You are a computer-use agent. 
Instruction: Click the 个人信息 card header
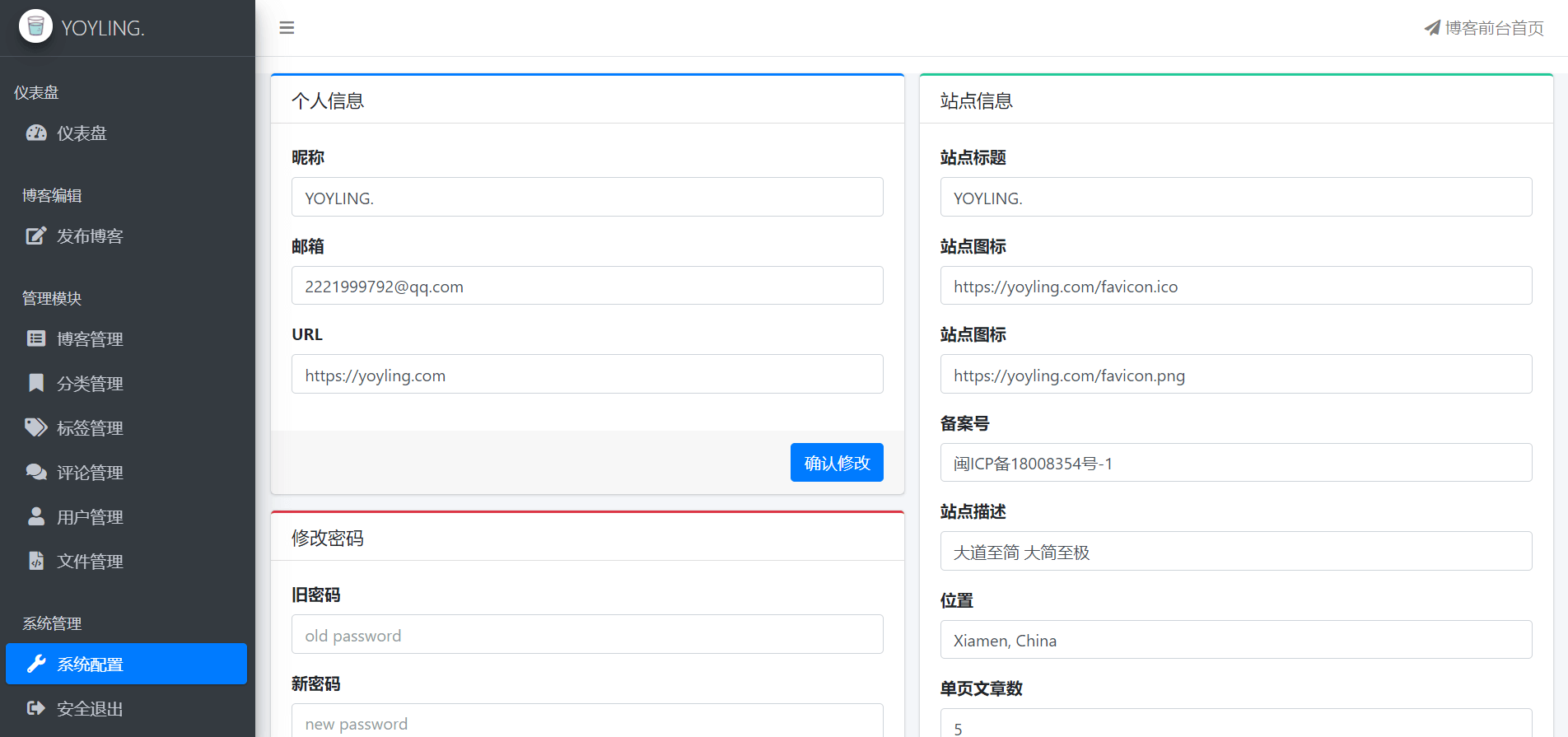(x=587, y=100)
